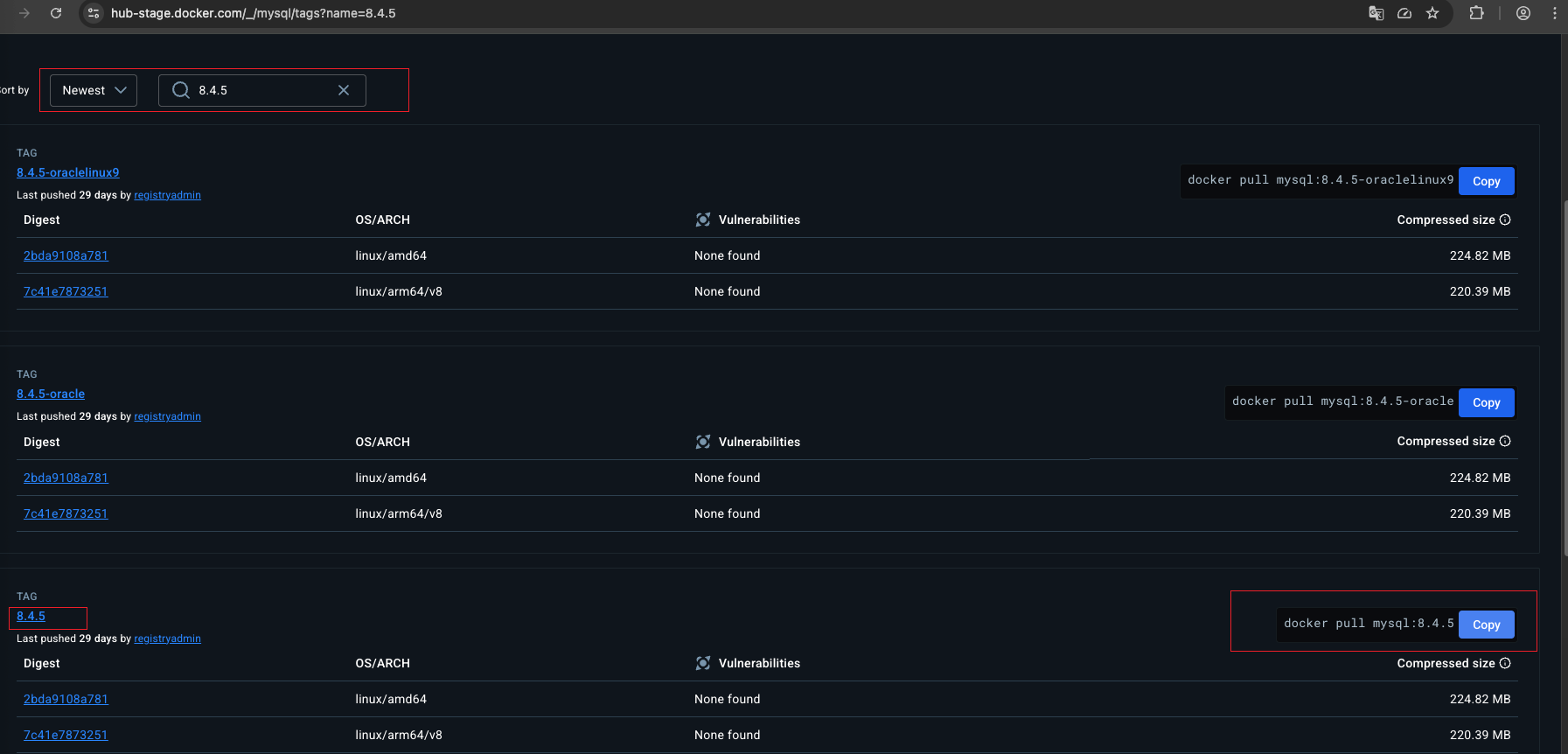Copy the mysql:8.4.5-oraclelinux9 pull command

point(1486,181)
